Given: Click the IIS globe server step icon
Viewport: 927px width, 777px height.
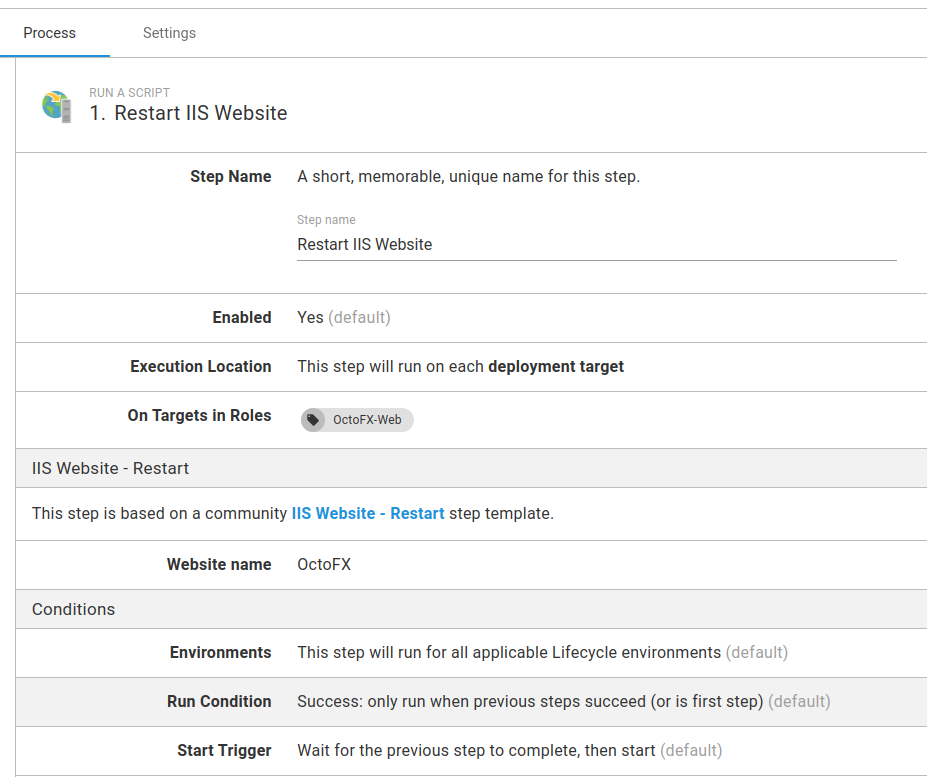Looking at the screenshot, I should click(57, 105).
